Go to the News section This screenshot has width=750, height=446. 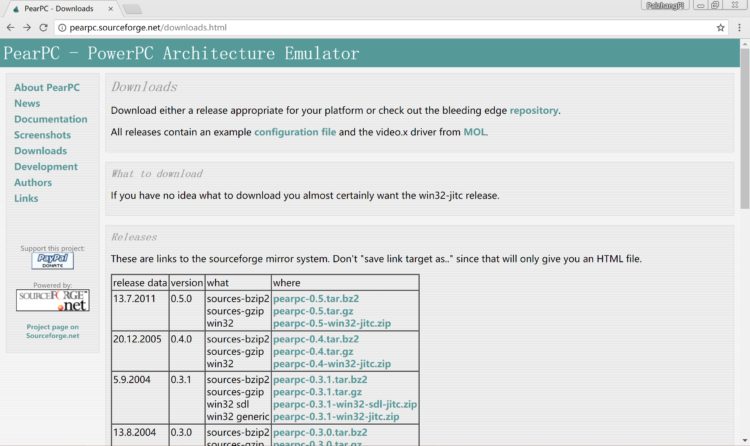tap(27, 103)
